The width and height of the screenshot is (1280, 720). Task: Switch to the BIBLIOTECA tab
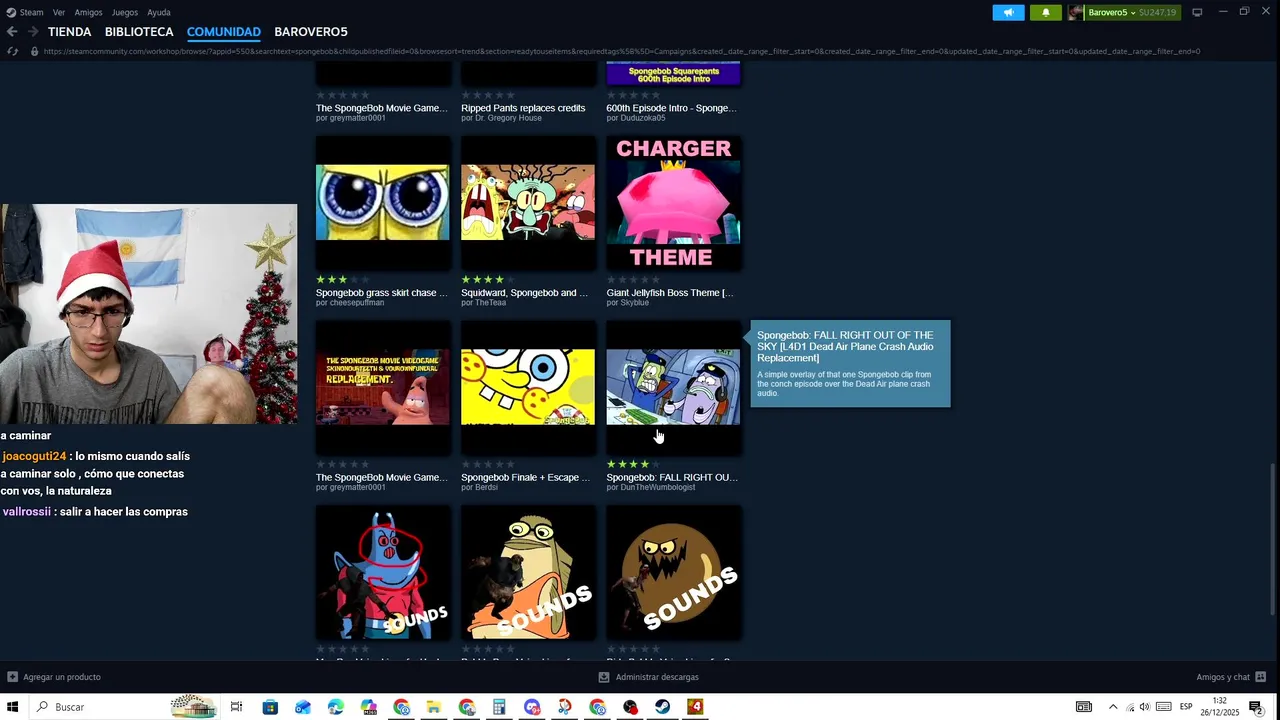click(139, 32)
